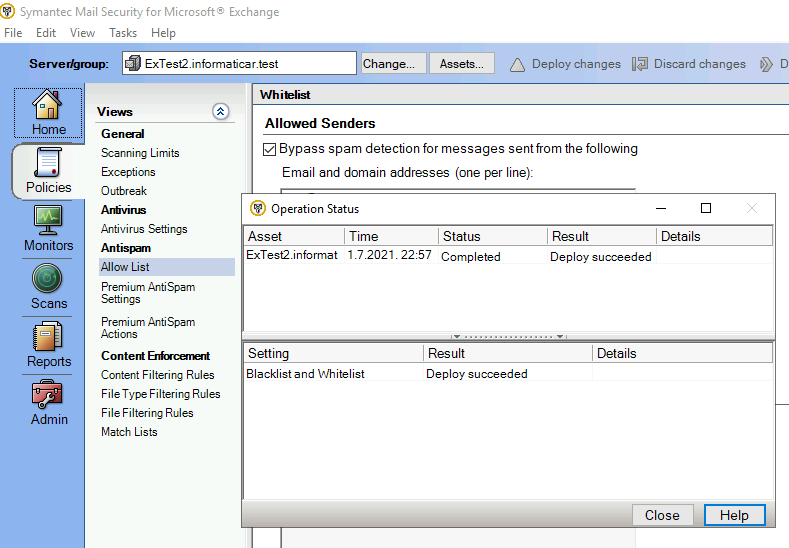Image resolution: width=789 pixels, height=548 pixels.
Task: Click the Deploy changes triangle icon
Action: coord(517,64)
